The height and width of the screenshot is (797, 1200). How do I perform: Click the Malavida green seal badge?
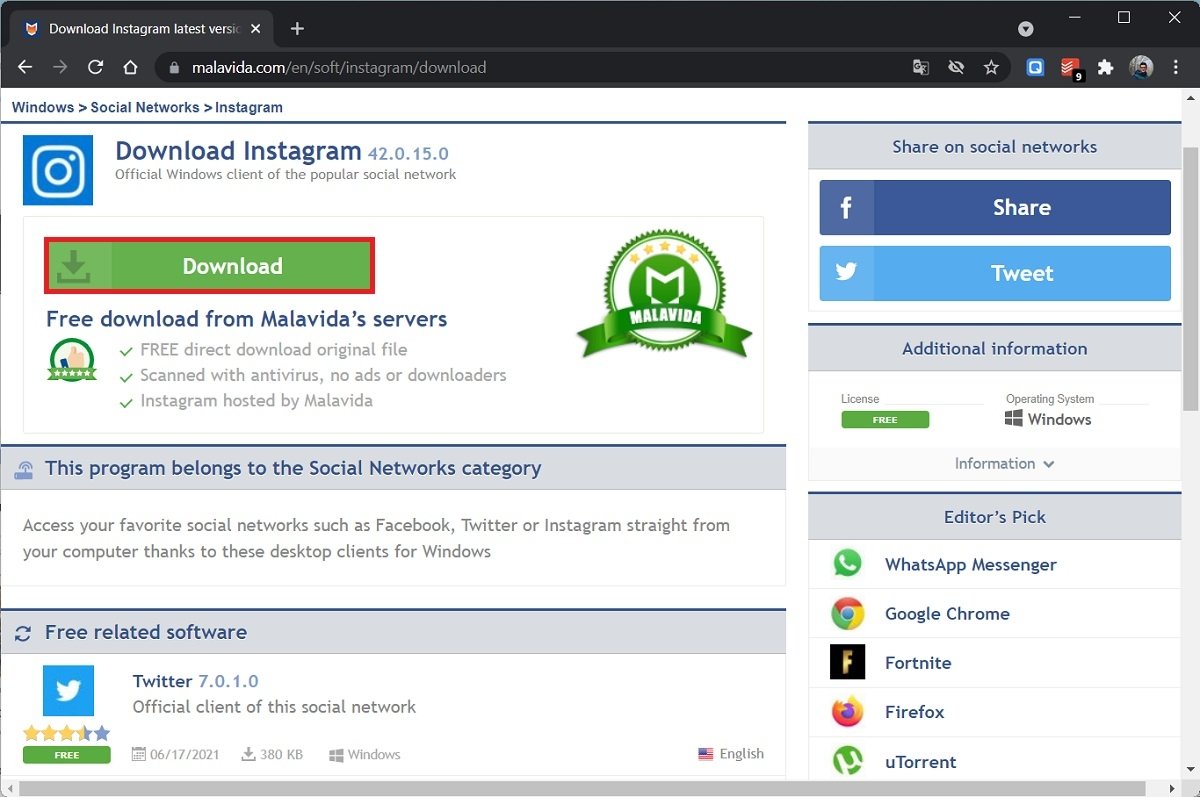pyautogui.click(x=664, y=297)
